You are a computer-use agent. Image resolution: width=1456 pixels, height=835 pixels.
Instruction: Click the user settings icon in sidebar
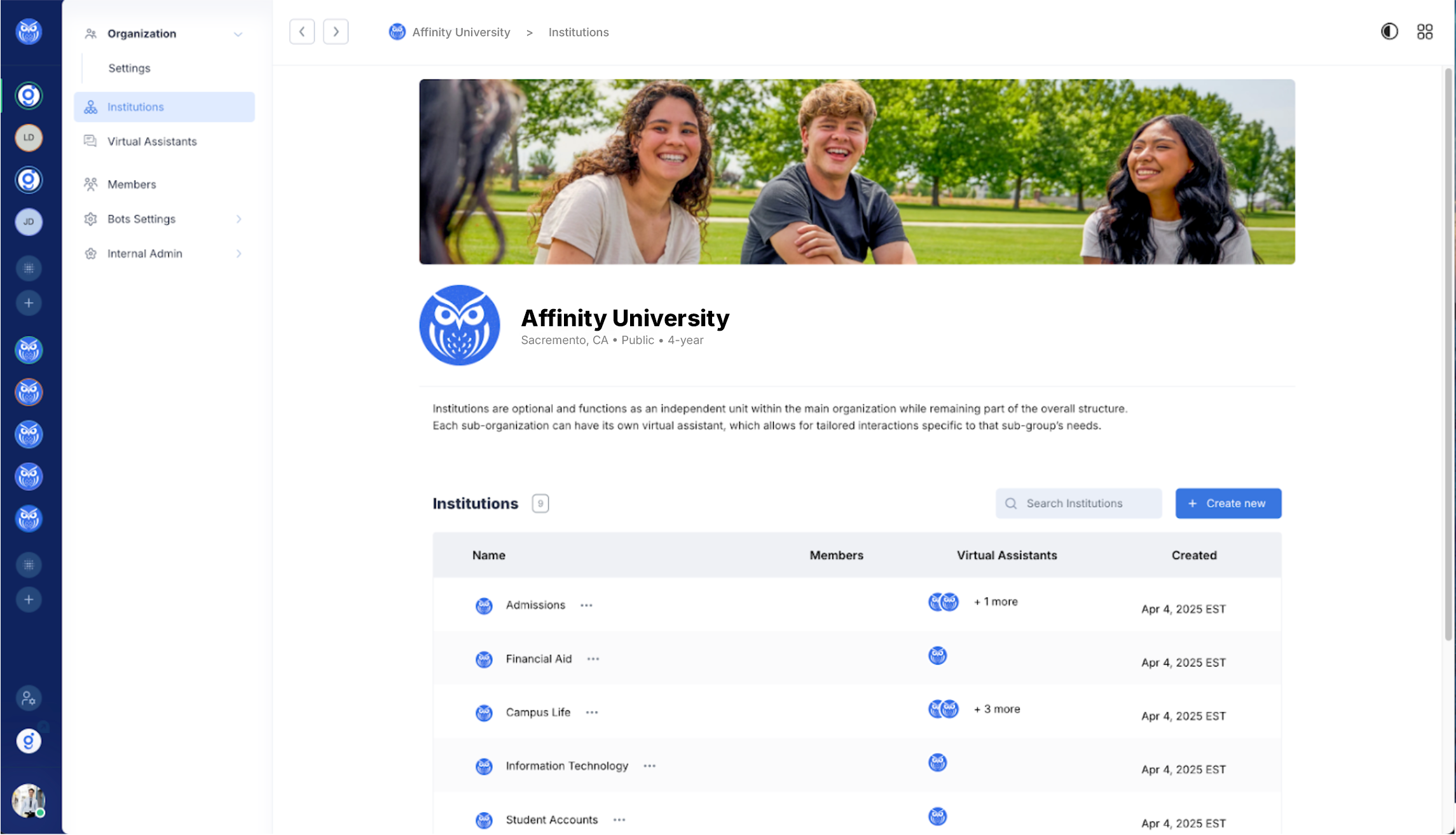pos(29,698)
